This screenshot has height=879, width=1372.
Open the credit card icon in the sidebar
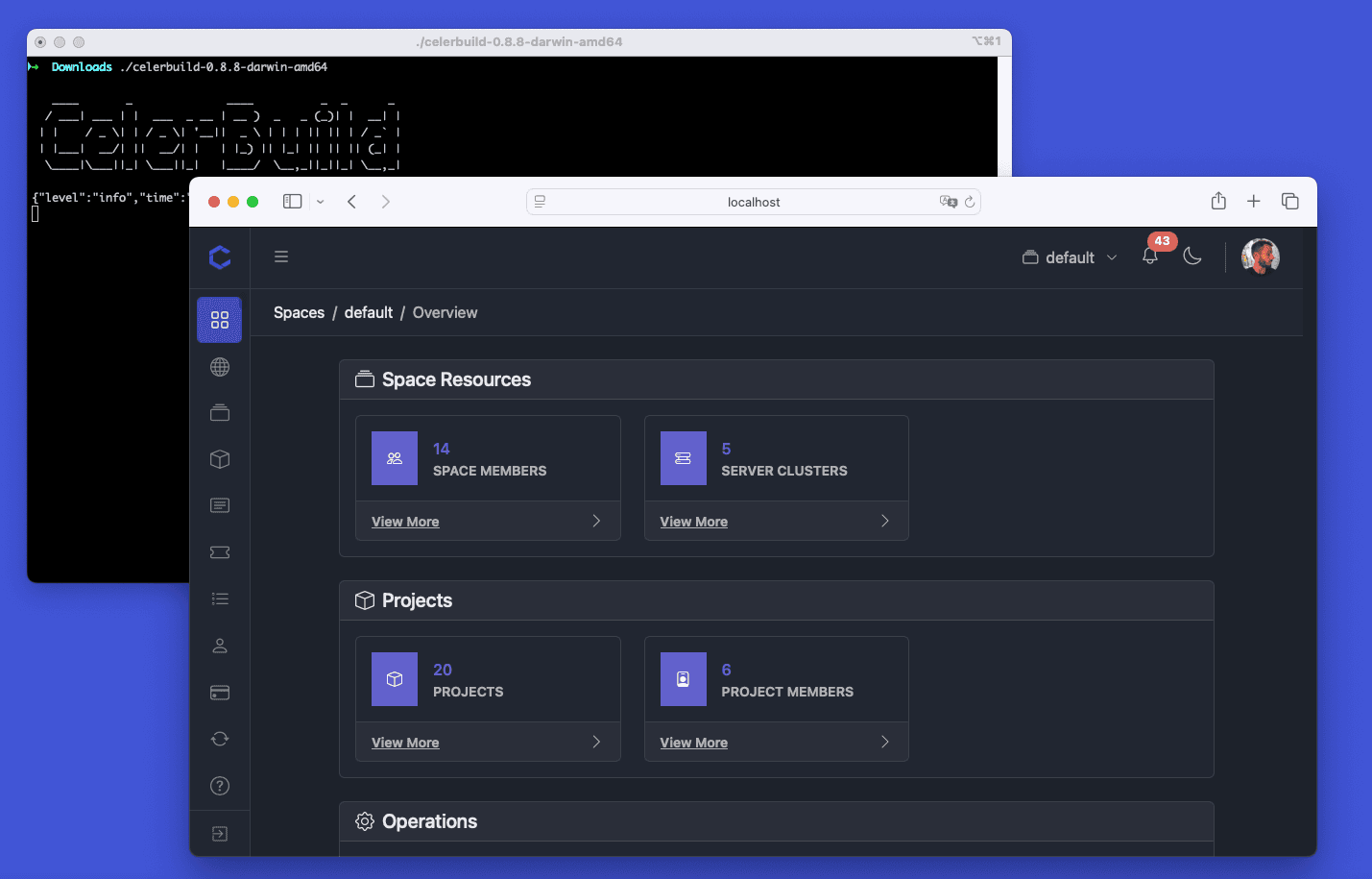click(x=220, y=693)
